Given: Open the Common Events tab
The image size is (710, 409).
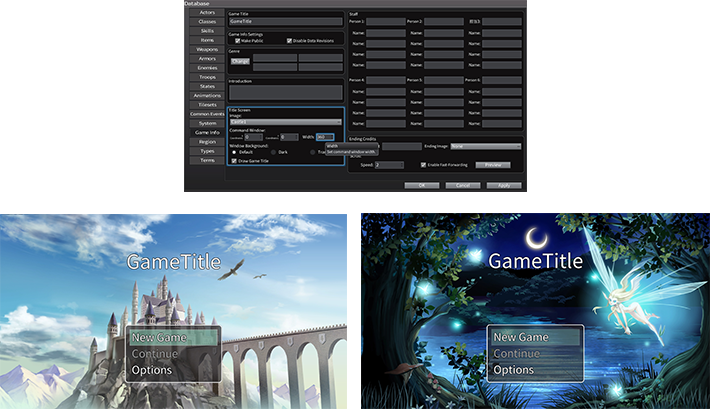Looking at the screenshot, I should (x=206, y=114).
